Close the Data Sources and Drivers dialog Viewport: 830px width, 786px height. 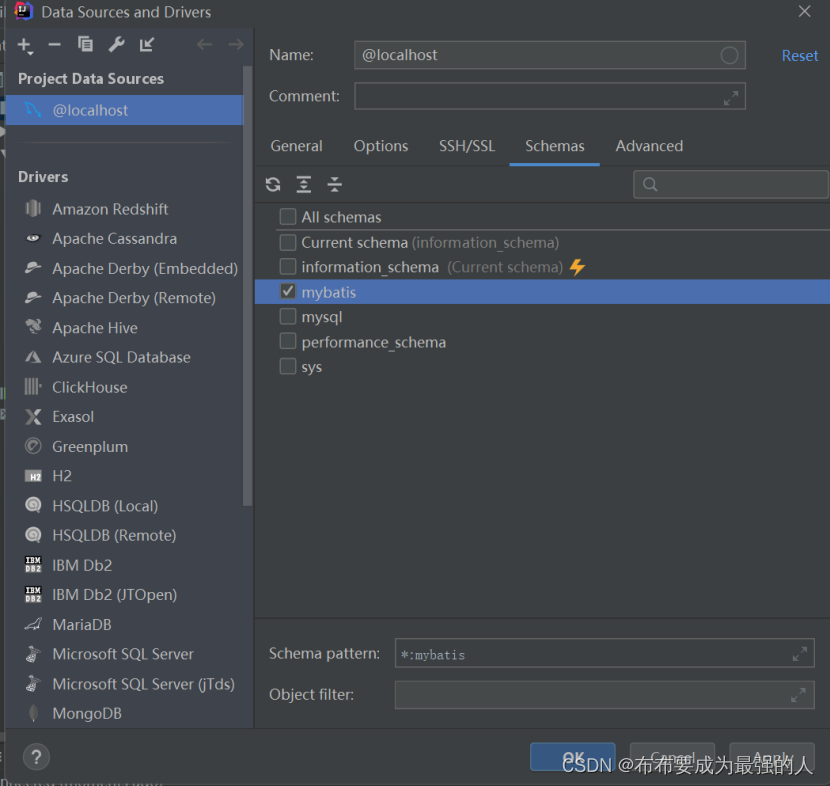pyautogui.click(x=804, y=12)
